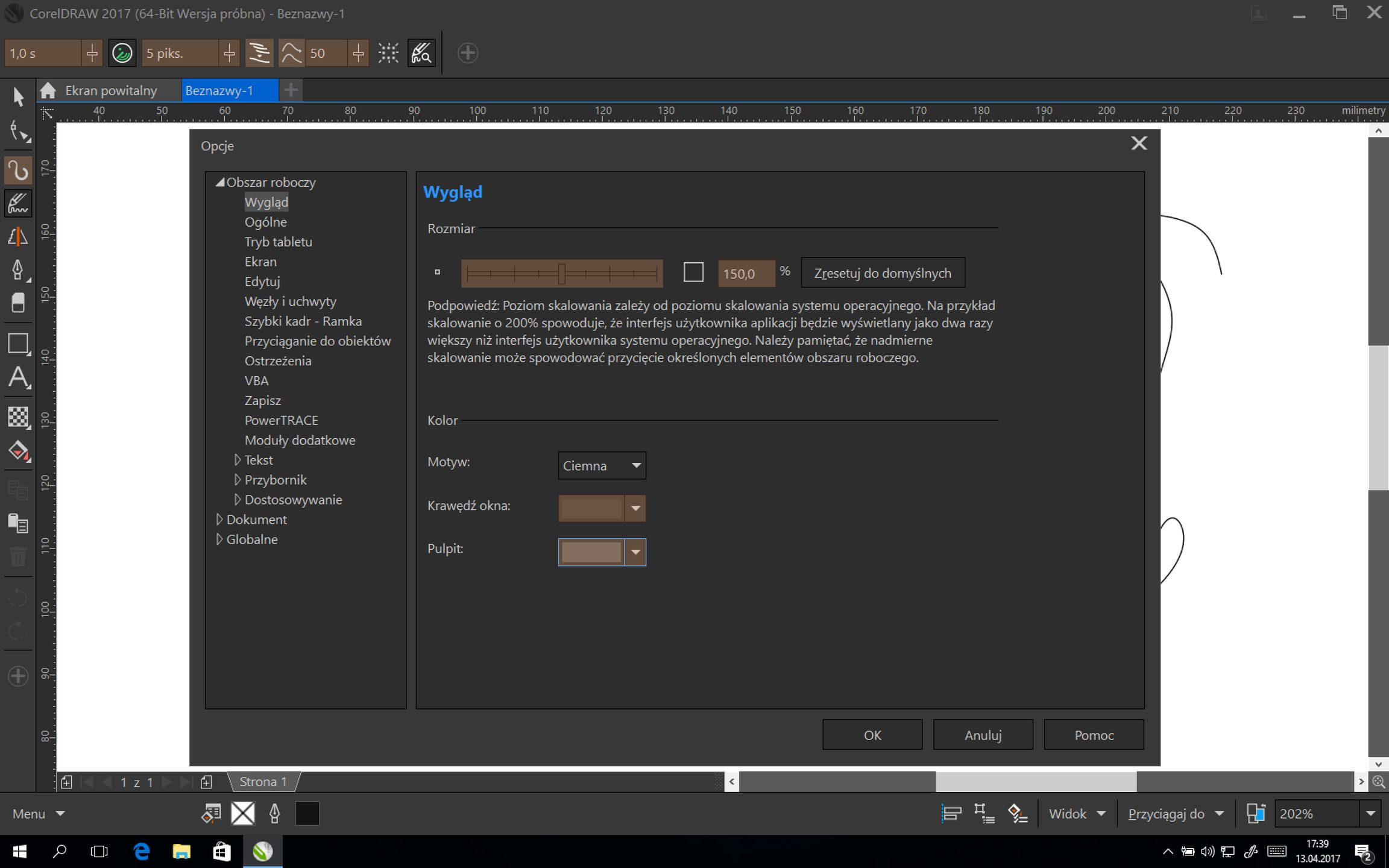1389x868 pixels.
Task: Switch to the Ekran powitalny tab
Action: 111,90
